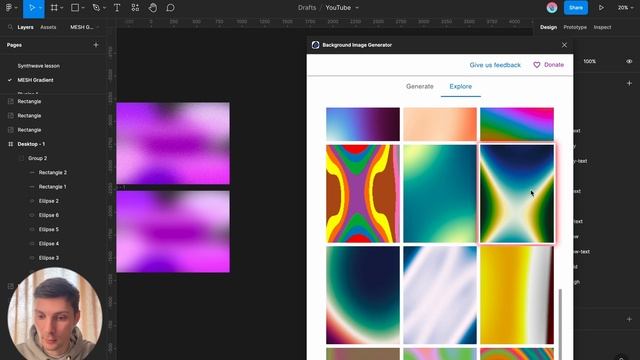
Task: Open the Frame tool dropdown arrow
Action: pos(62,8)
